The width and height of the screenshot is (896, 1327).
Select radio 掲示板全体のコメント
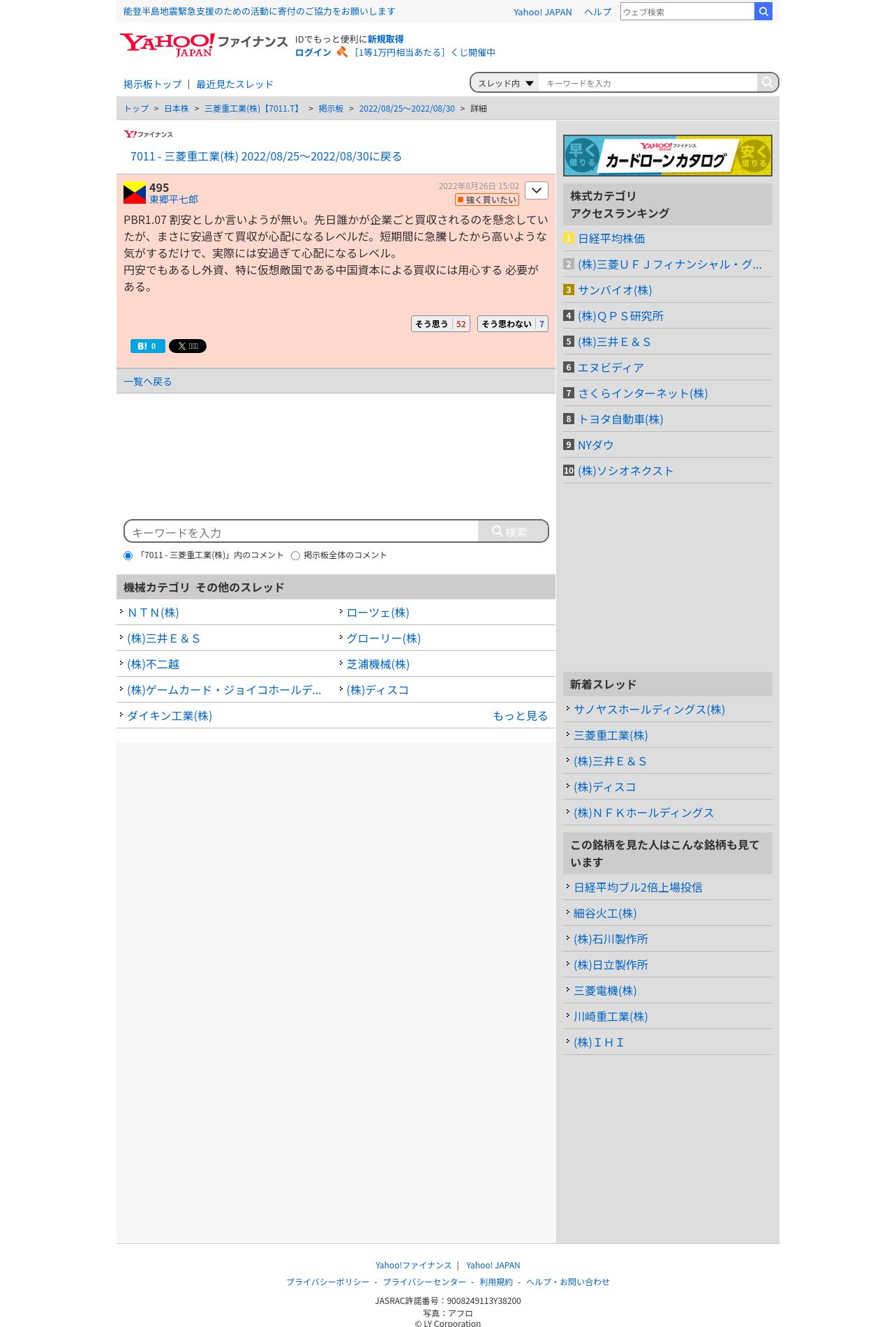(296, 556)
